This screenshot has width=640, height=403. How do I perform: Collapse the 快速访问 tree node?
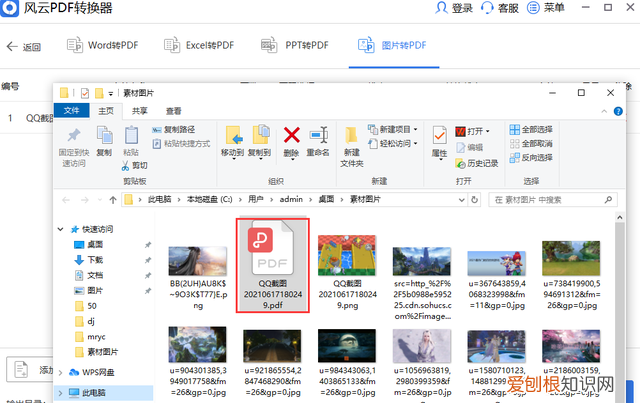pos(60,229)
